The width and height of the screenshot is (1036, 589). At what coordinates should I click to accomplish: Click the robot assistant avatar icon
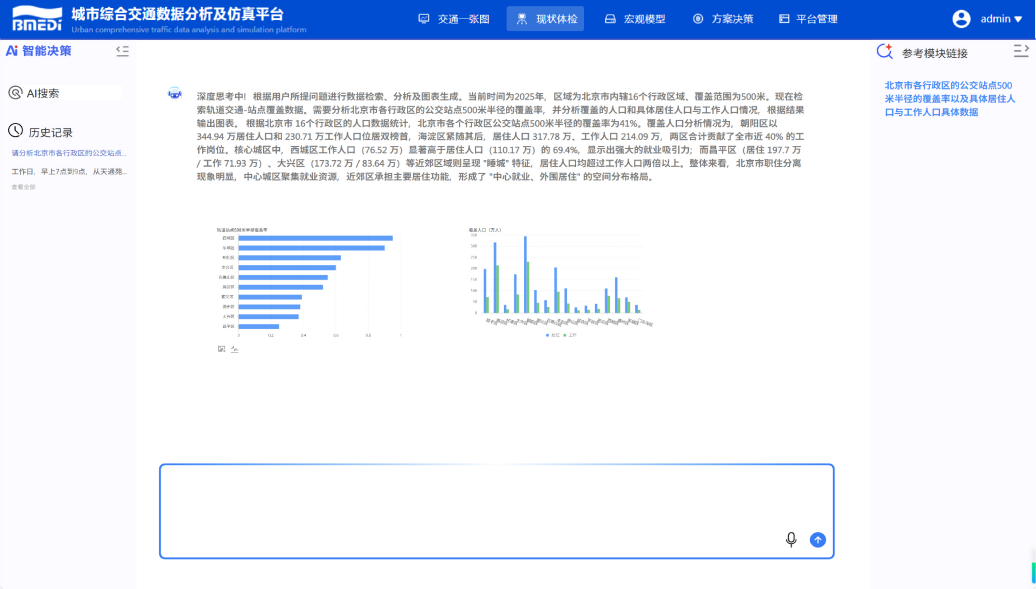pos(175,93)
